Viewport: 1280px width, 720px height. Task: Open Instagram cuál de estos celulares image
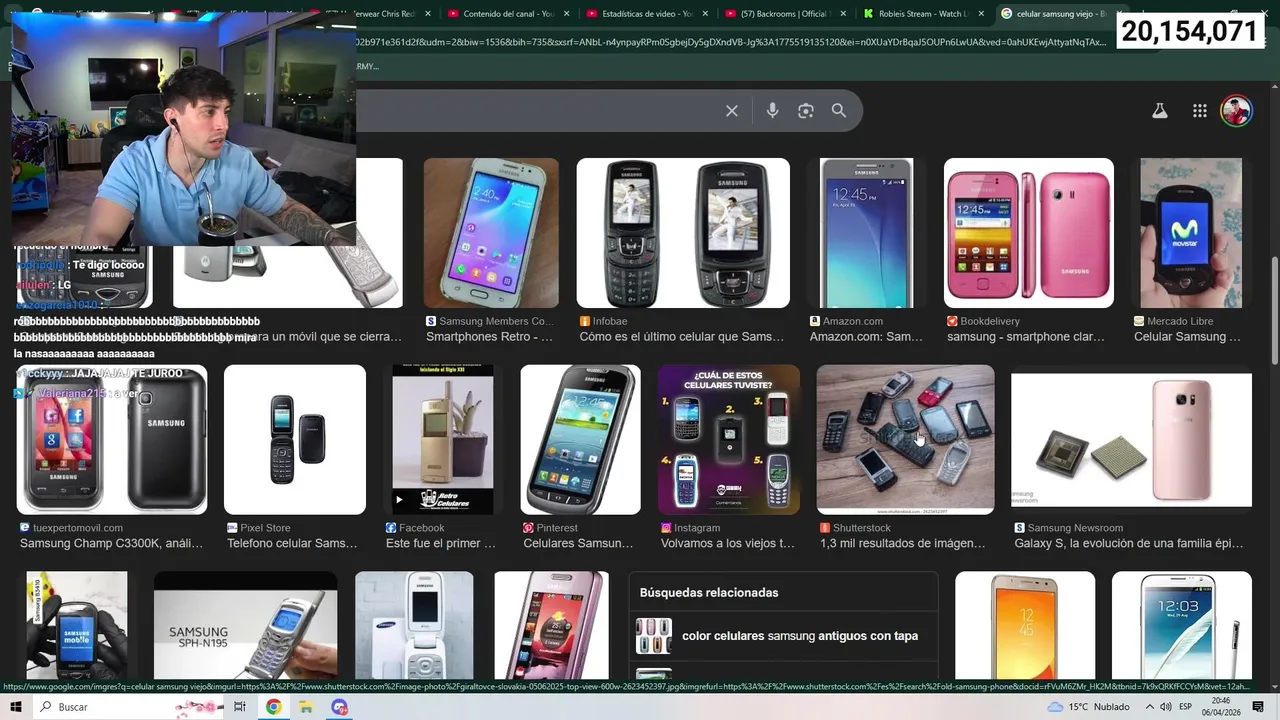(x=729, y=440)
